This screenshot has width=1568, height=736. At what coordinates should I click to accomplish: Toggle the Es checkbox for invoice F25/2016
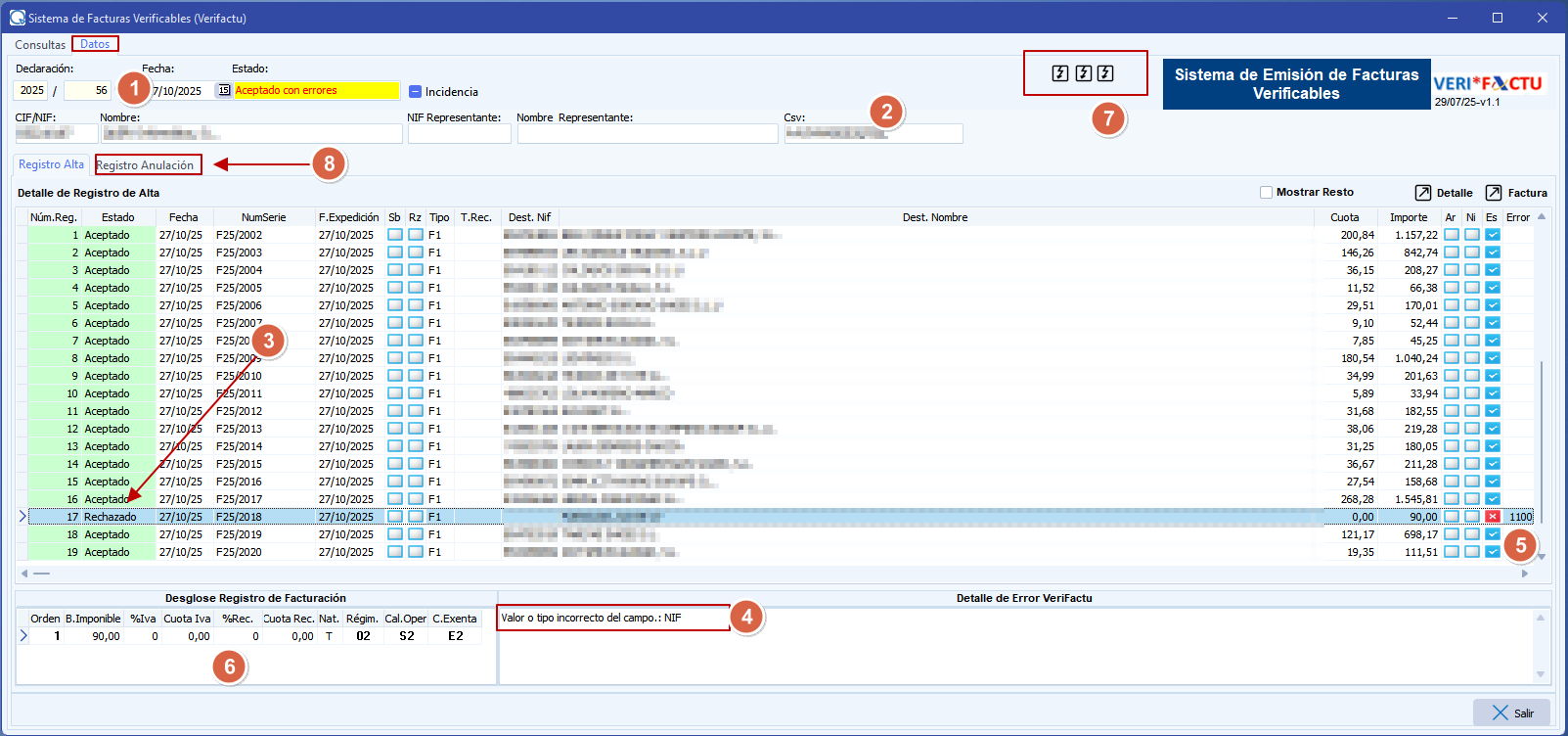pyautogui.click(x=1493, y=482)
